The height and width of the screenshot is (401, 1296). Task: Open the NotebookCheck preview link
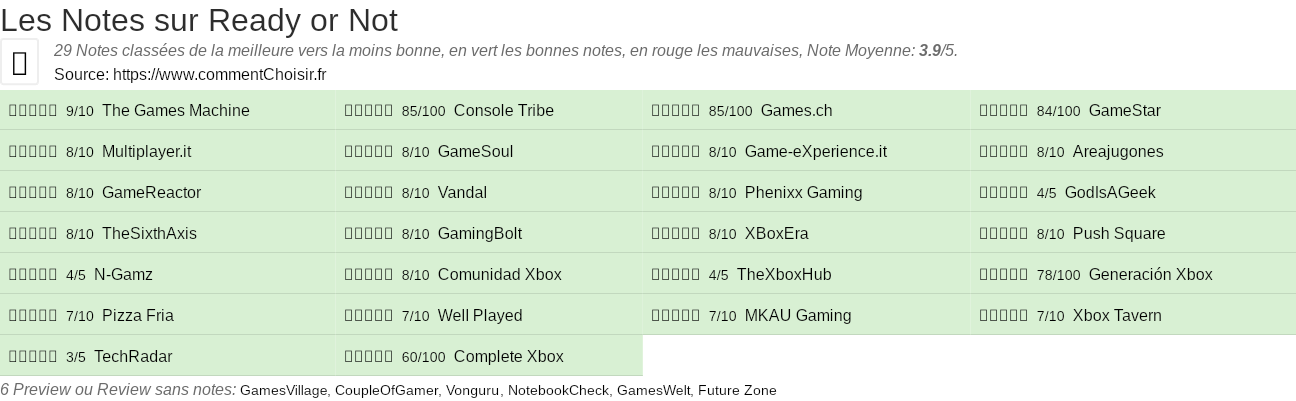(558, 391)
